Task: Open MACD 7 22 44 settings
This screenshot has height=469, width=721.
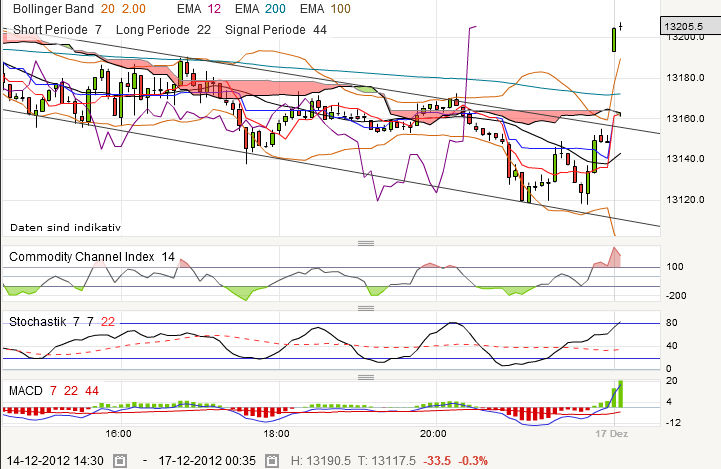Action: [x=54, y=391]
